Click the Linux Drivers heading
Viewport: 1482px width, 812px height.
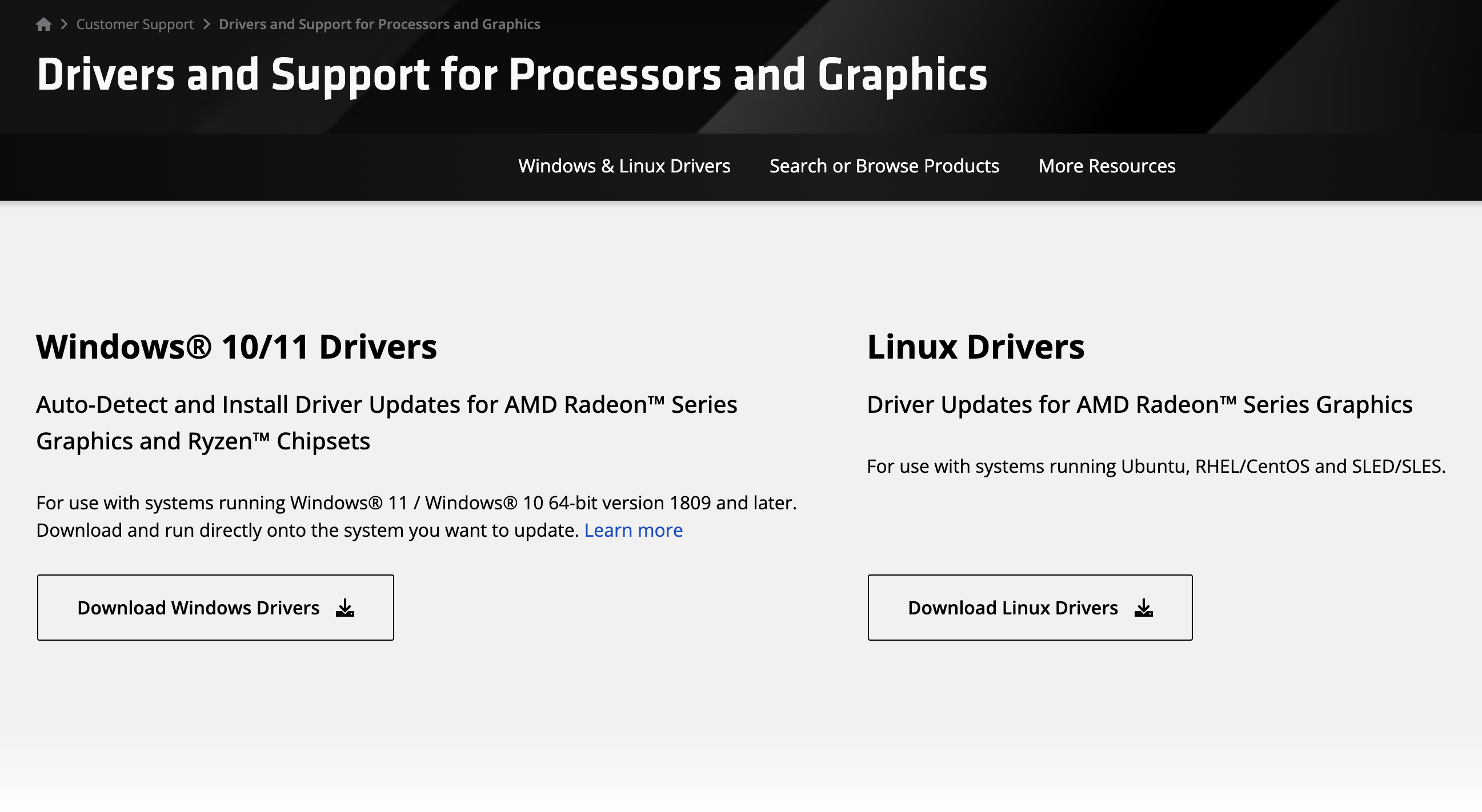[x=976, y=347]
